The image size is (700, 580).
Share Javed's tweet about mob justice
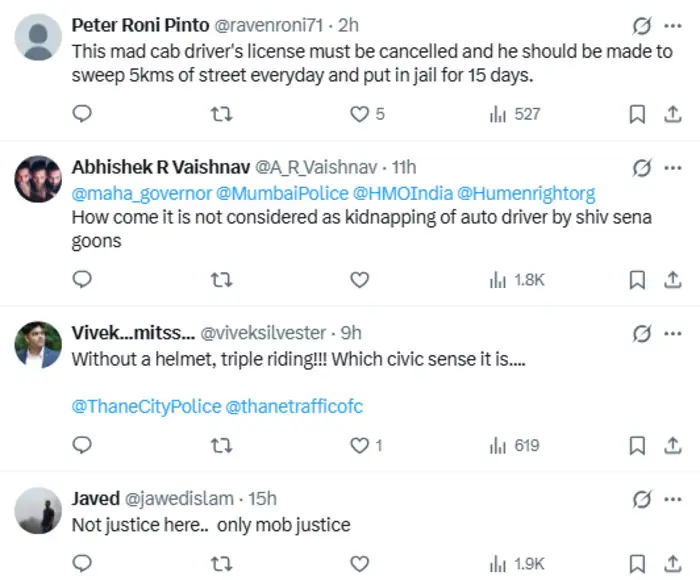pos(672,563)
